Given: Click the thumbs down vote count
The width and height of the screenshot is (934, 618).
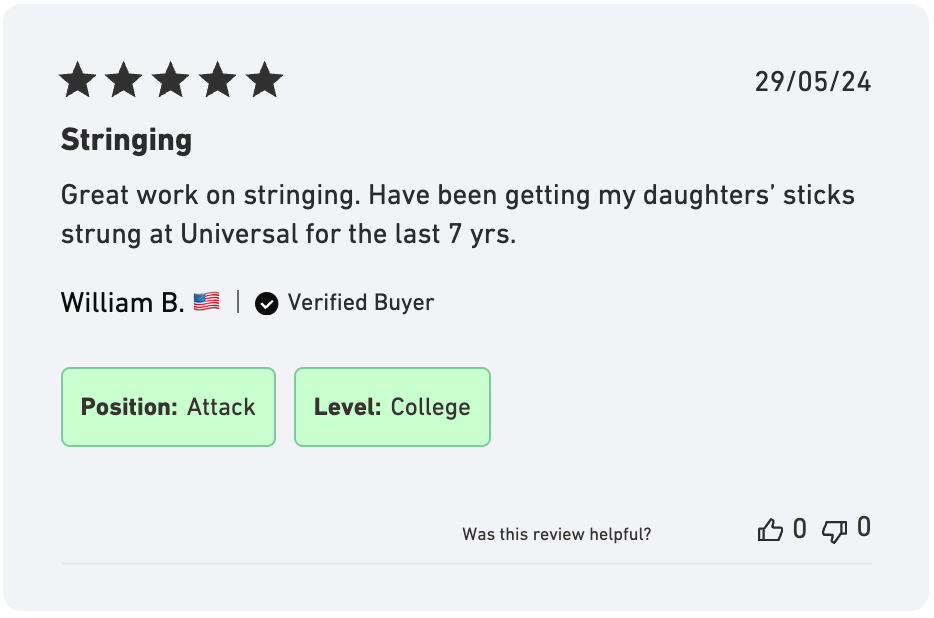Looking at the screenshot, I should (x=864, y=527).
